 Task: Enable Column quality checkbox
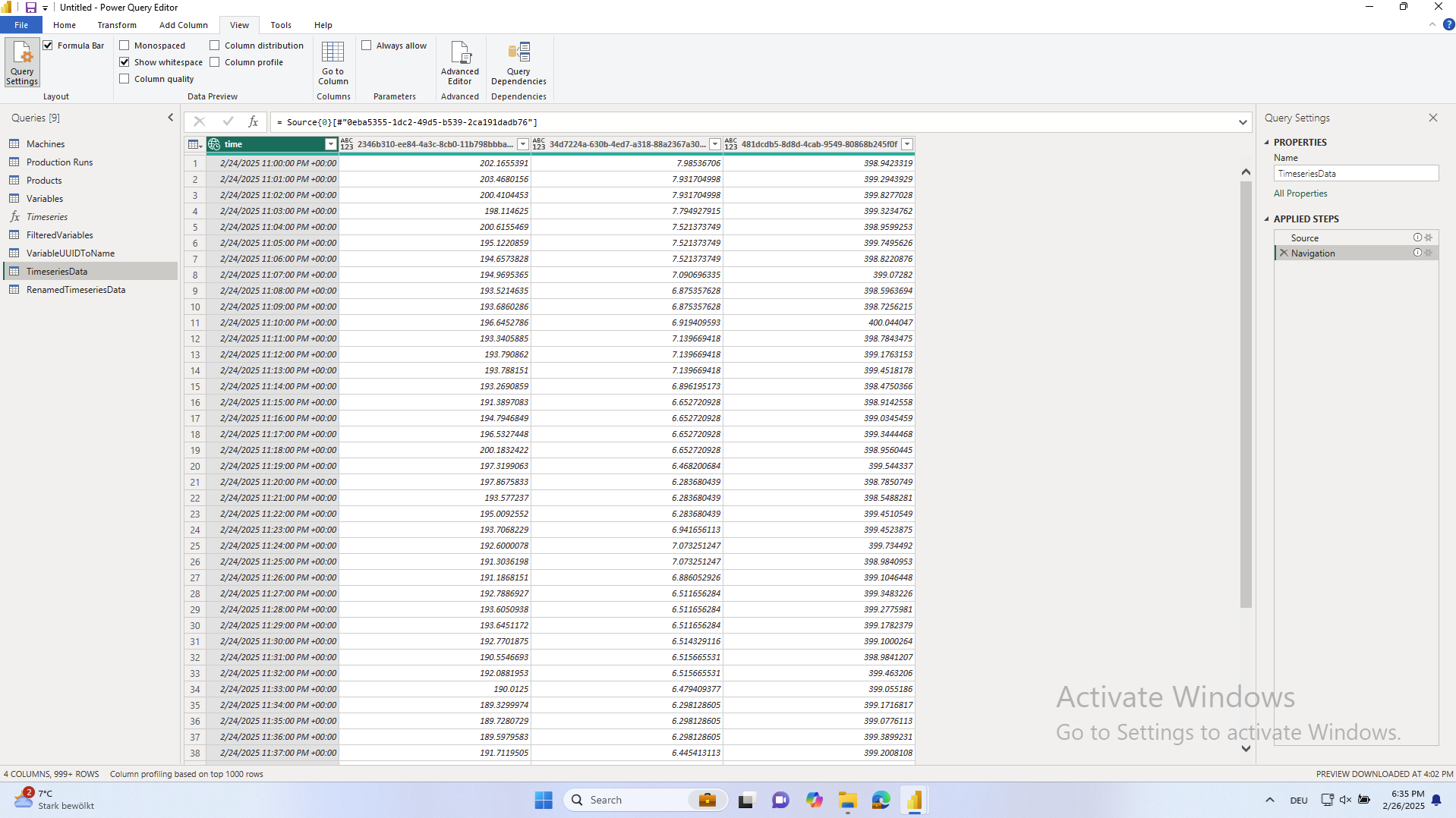click(124, 79)
